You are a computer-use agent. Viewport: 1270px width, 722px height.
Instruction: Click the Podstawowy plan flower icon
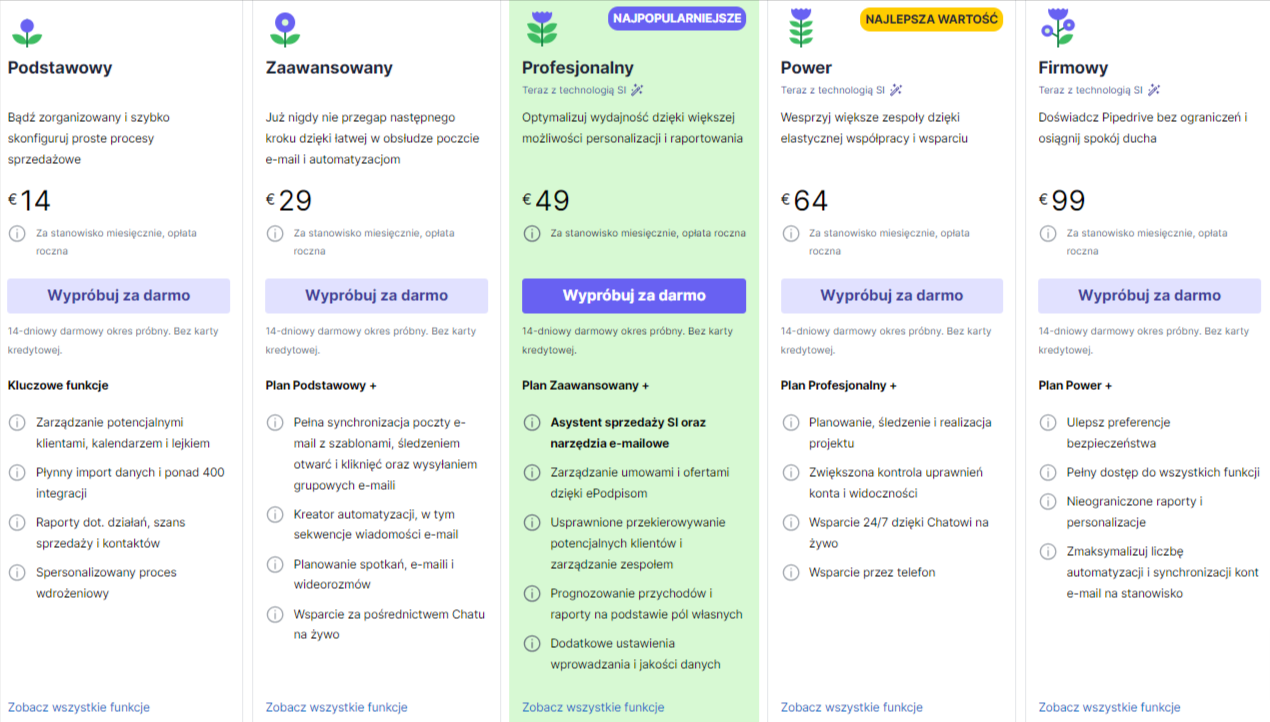27,31
